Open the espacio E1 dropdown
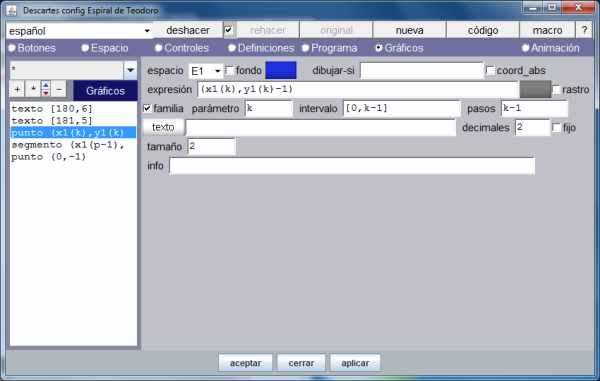Viewport: 600px width, 381px height. point(206,71)
